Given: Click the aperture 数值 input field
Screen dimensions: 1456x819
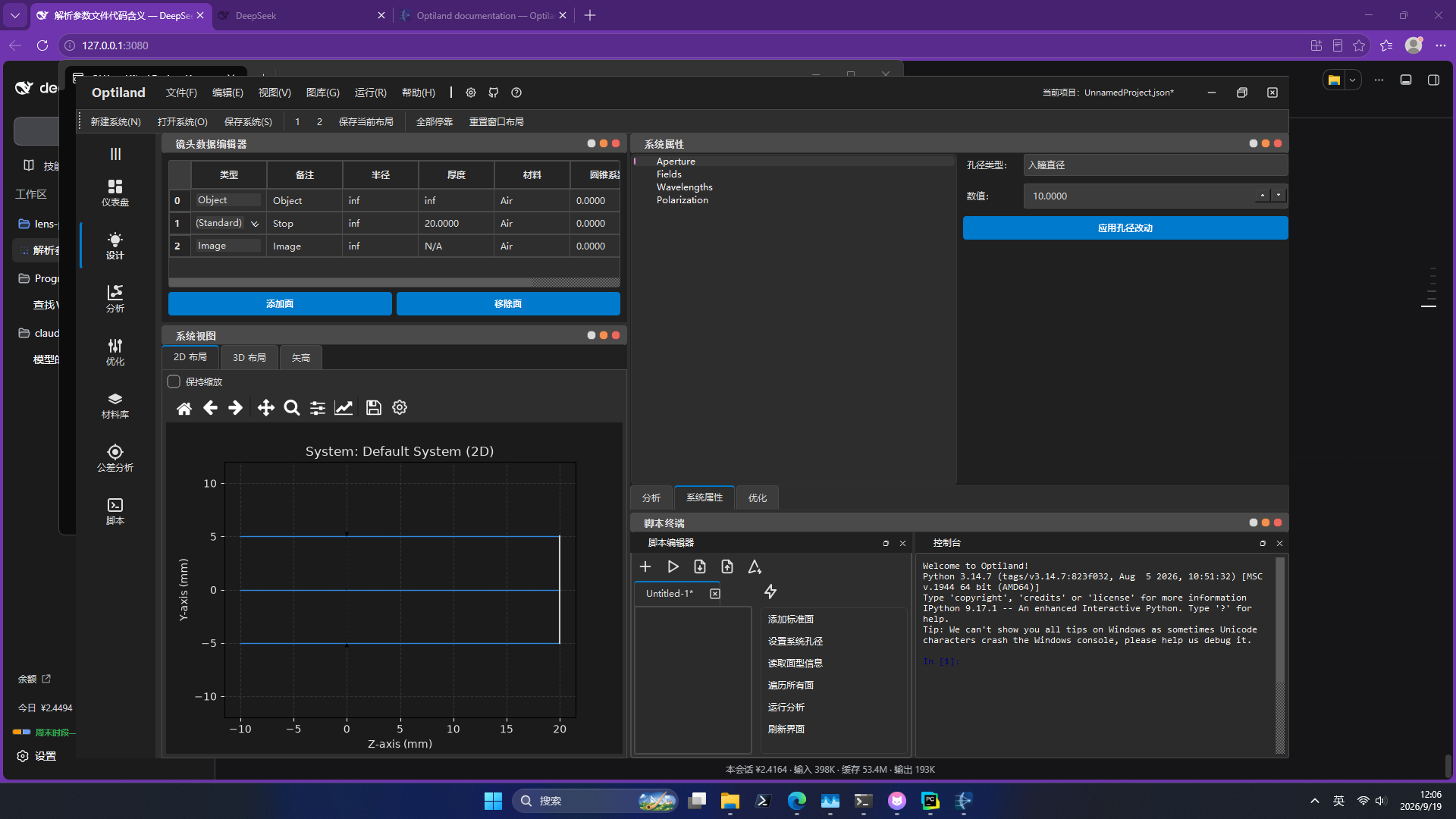Looking at the screenshot, I should click(x=1139, y=196).
